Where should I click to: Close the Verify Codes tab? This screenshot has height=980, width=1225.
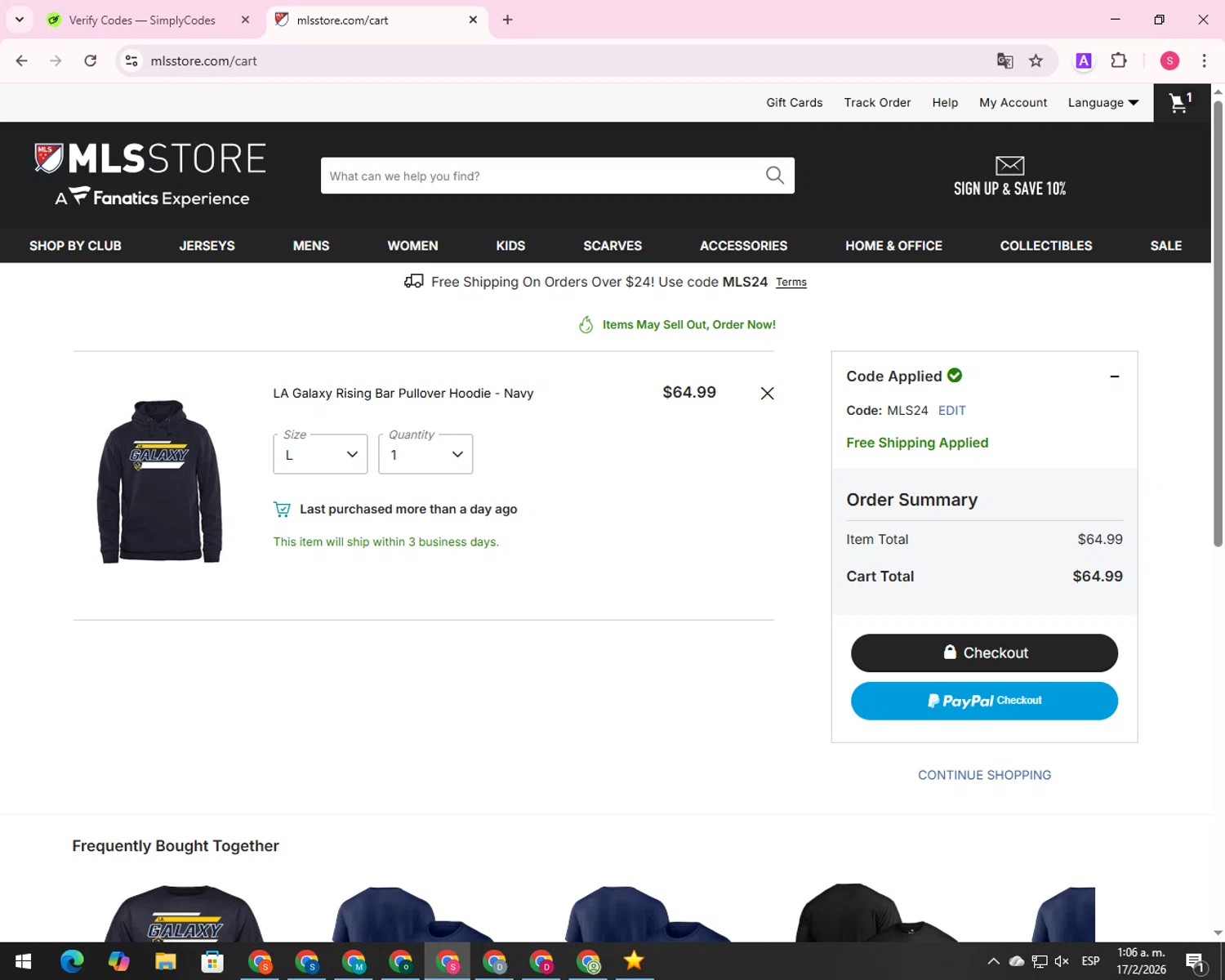point(245,20)
